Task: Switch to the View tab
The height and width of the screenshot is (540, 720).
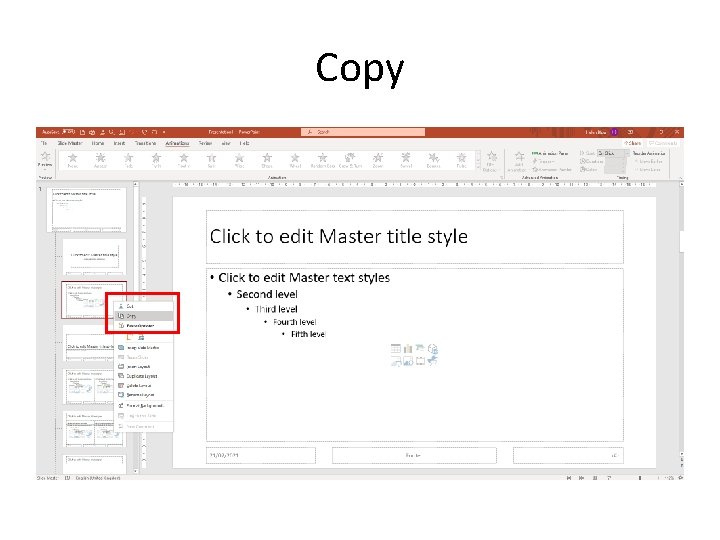Action: coord(226,143)
